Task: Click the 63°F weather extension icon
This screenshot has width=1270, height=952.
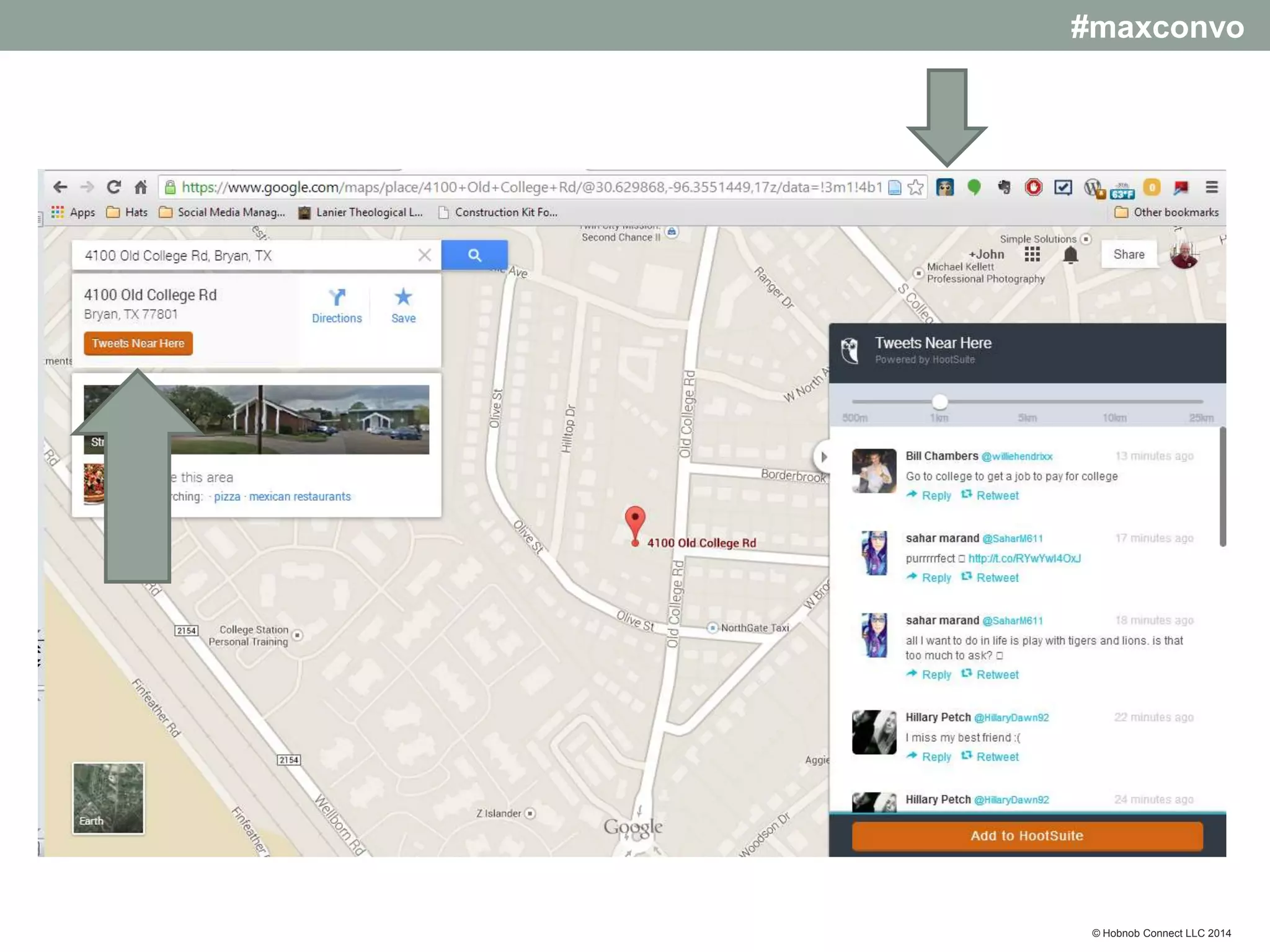Action: tap(1122, 190)
